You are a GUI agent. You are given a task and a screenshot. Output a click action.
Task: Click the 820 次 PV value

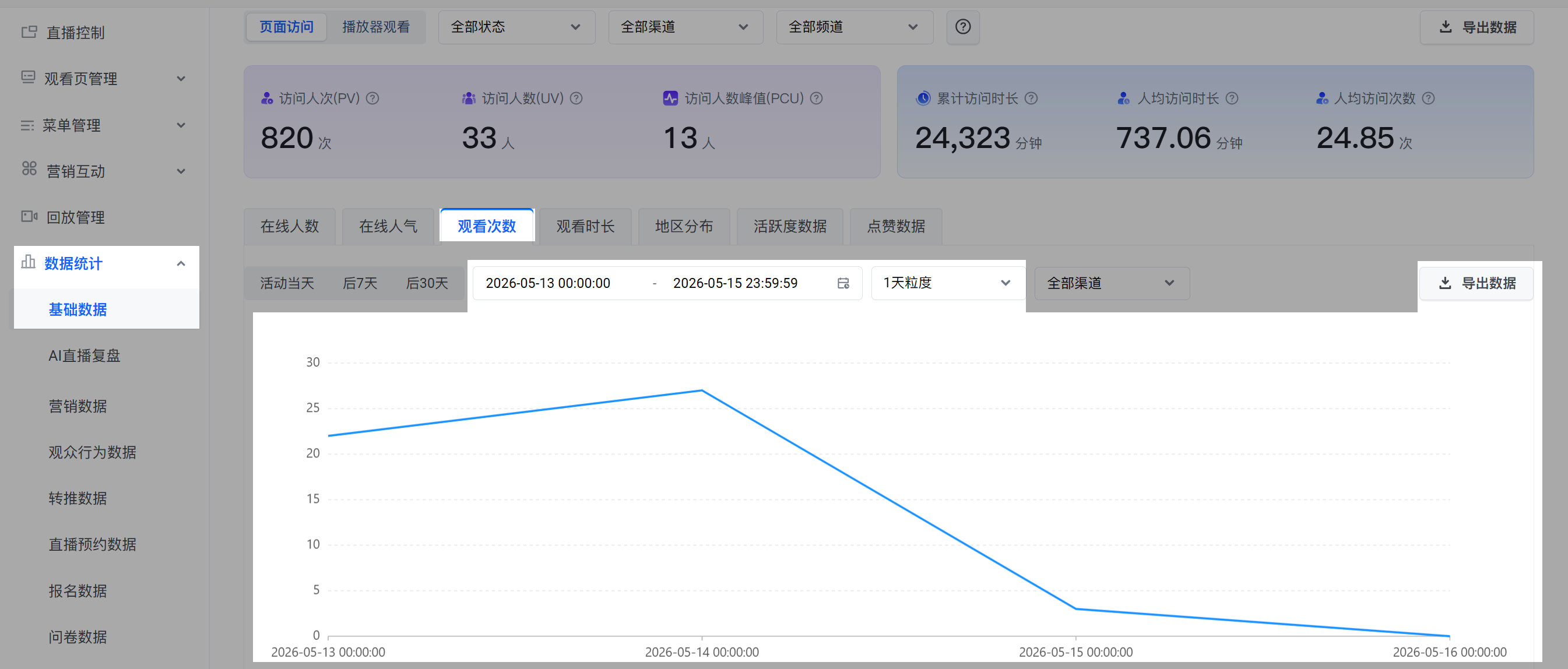[x=296, y=138]
